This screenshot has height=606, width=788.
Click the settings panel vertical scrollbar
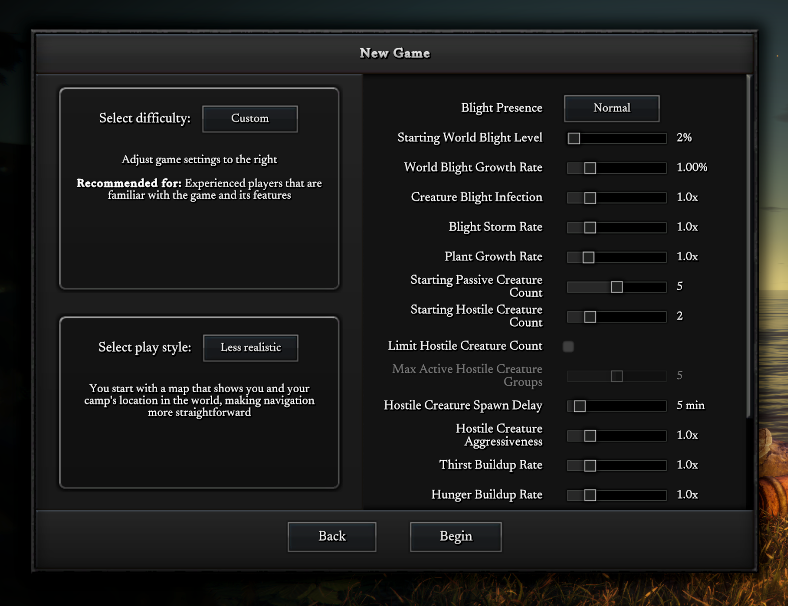coord(748,240)
